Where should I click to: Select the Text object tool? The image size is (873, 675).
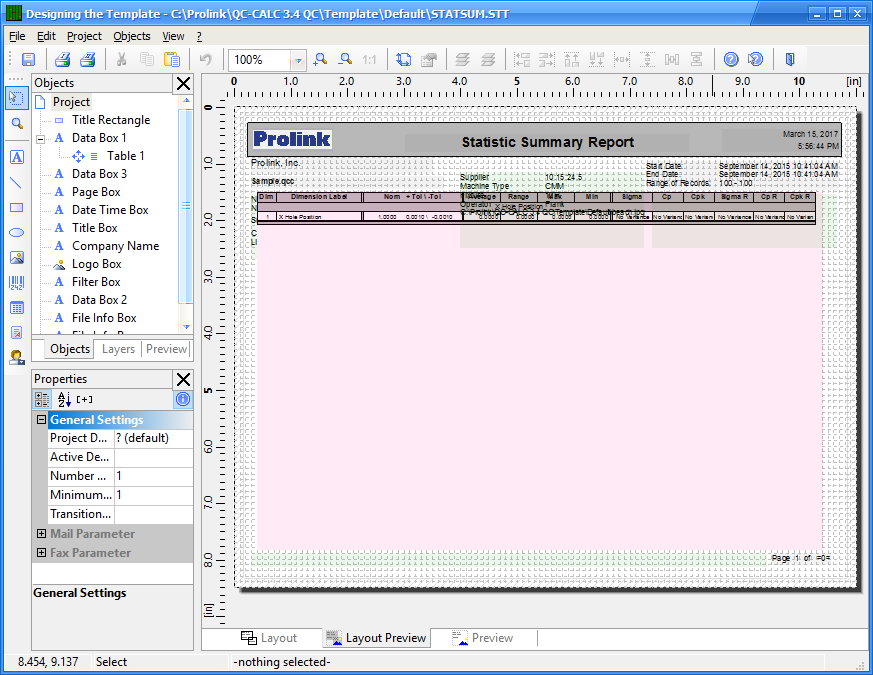point(17,157)
